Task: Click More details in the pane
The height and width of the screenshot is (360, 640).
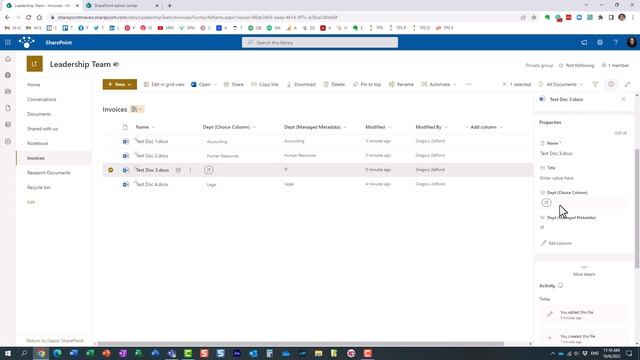Action: pyautogui.click(x=584, y=274)
